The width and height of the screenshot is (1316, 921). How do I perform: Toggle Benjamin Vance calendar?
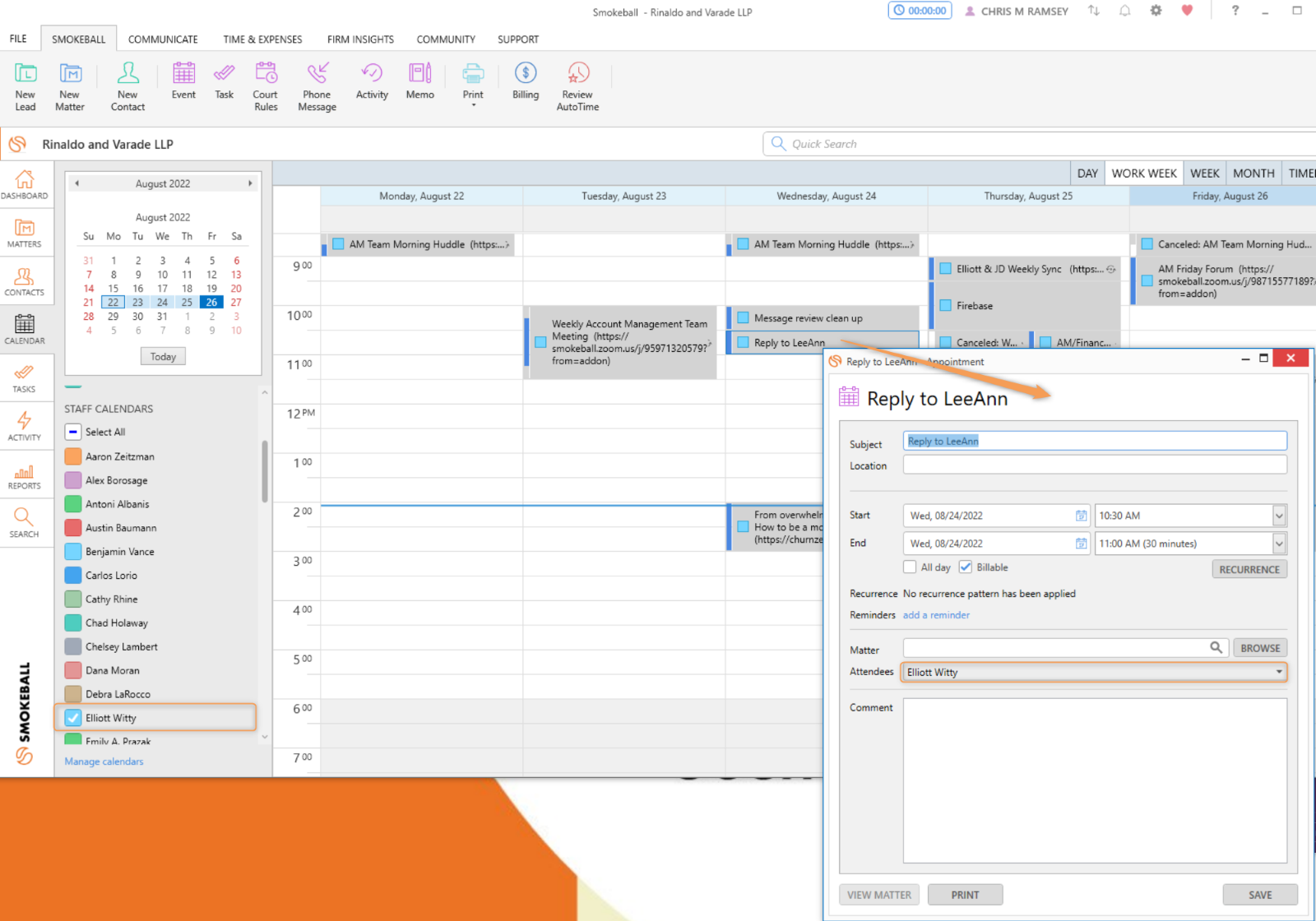(x=73, y=552)
